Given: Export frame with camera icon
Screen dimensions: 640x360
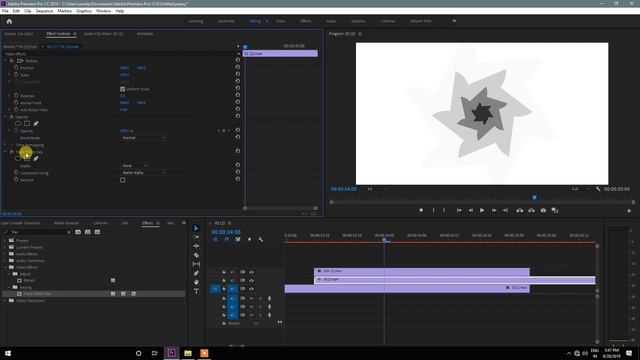Looking at the screenshot, I should (543, 210).
